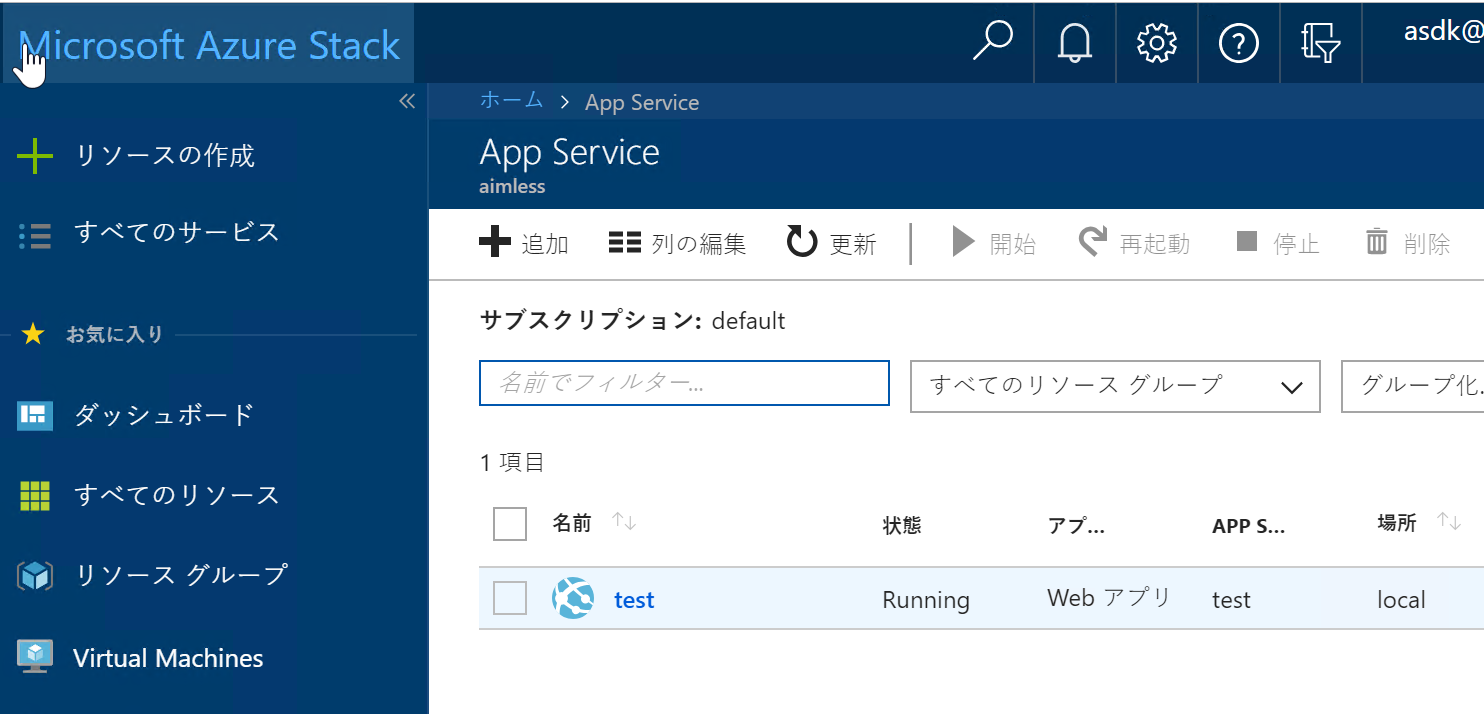Open すべてのサービス in the sidebar
Image resolution: width=1484 pixels, height=714 pixels.
point(177,233)
